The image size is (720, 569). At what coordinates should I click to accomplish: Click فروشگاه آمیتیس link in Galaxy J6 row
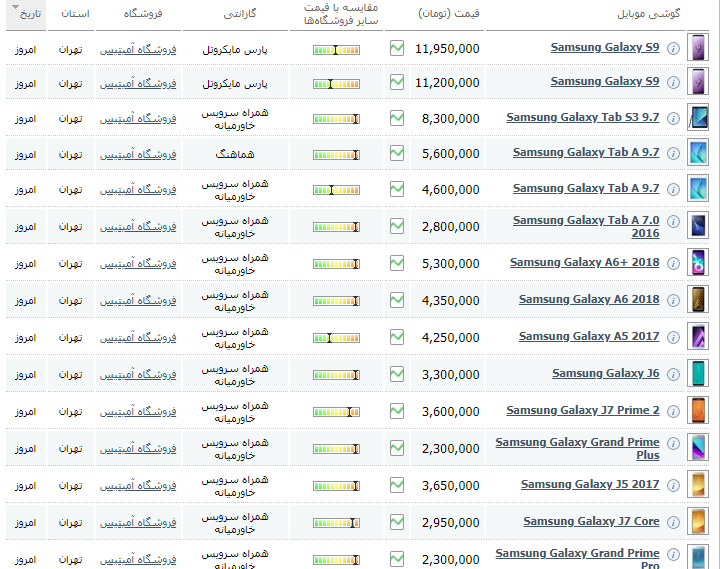(x=138, y=374)
